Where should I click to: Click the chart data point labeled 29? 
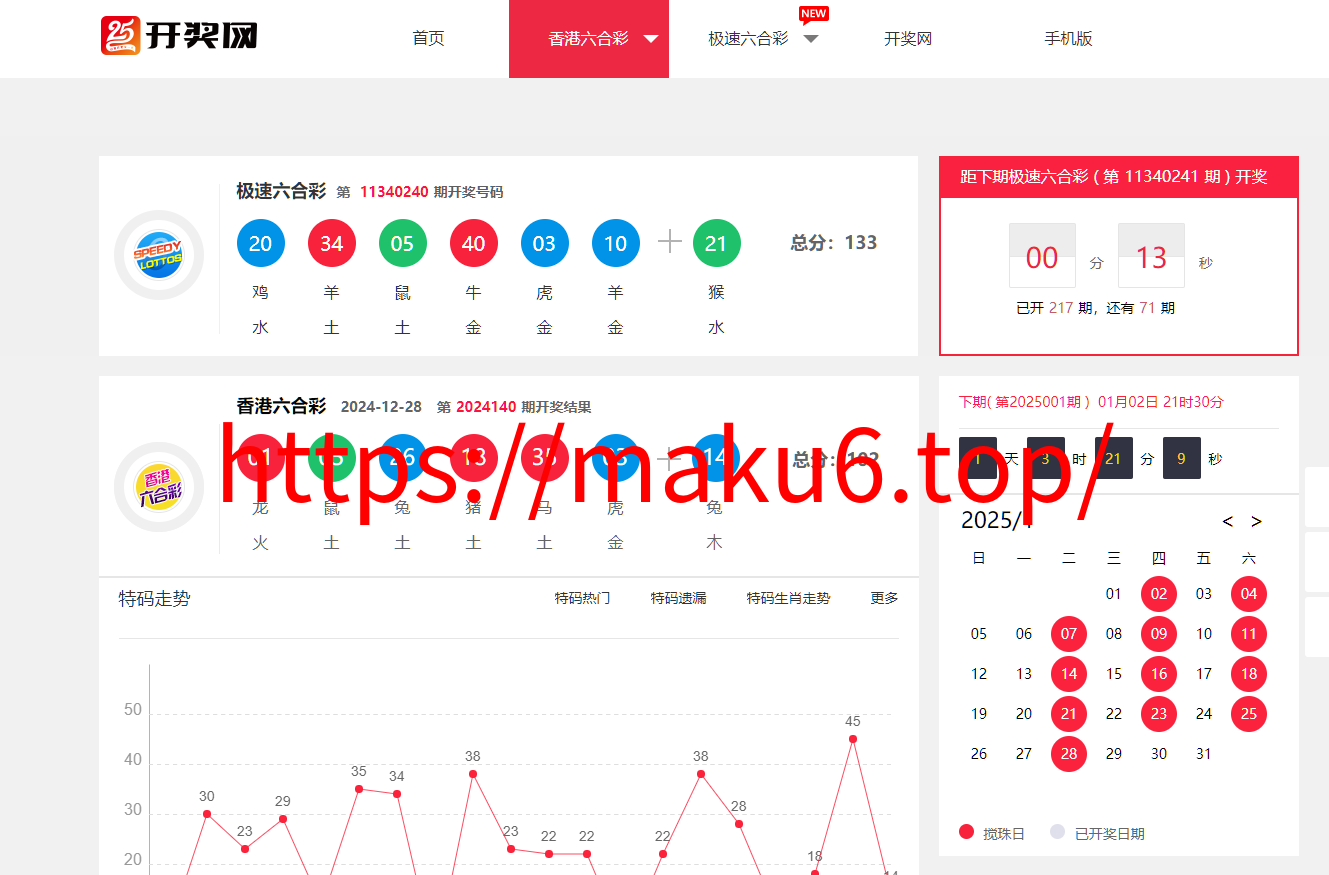pos(283,819)
